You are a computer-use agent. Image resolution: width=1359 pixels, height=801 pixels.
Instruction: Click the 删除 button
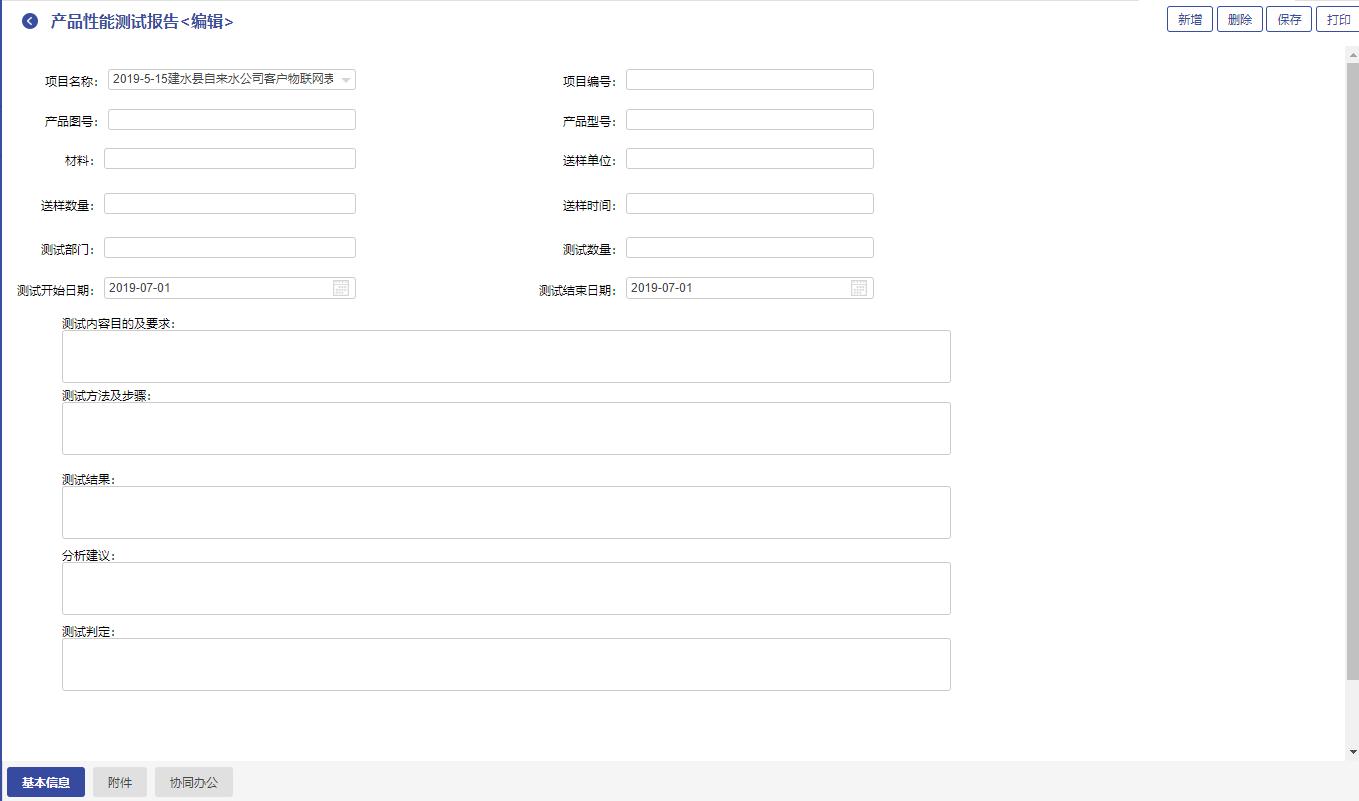click(x=1239, y=20)
